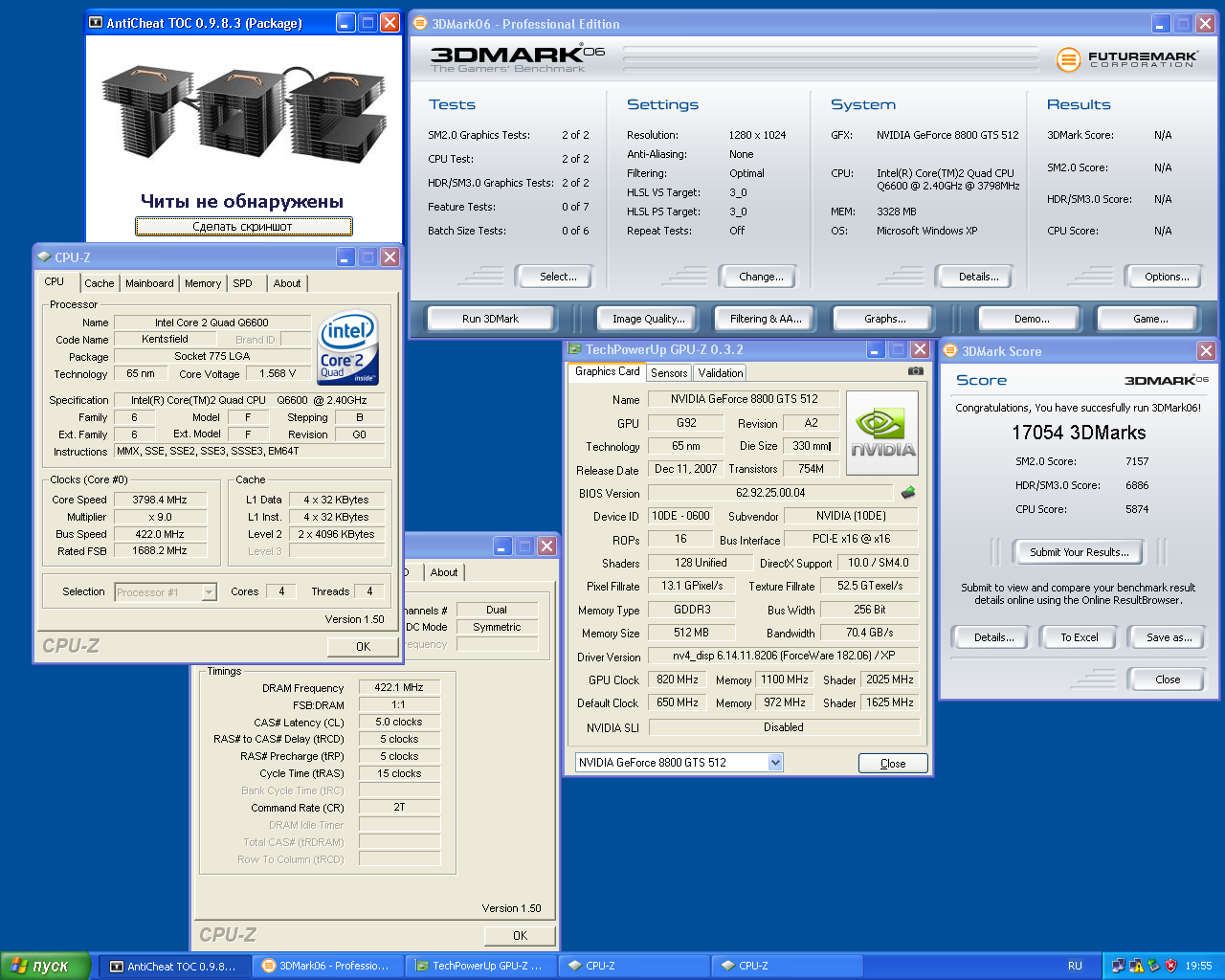Screen dimensions: 1225x980
Task: Click the BIOS save chip icon in GPU-Z
Action: tap(908, 493)
